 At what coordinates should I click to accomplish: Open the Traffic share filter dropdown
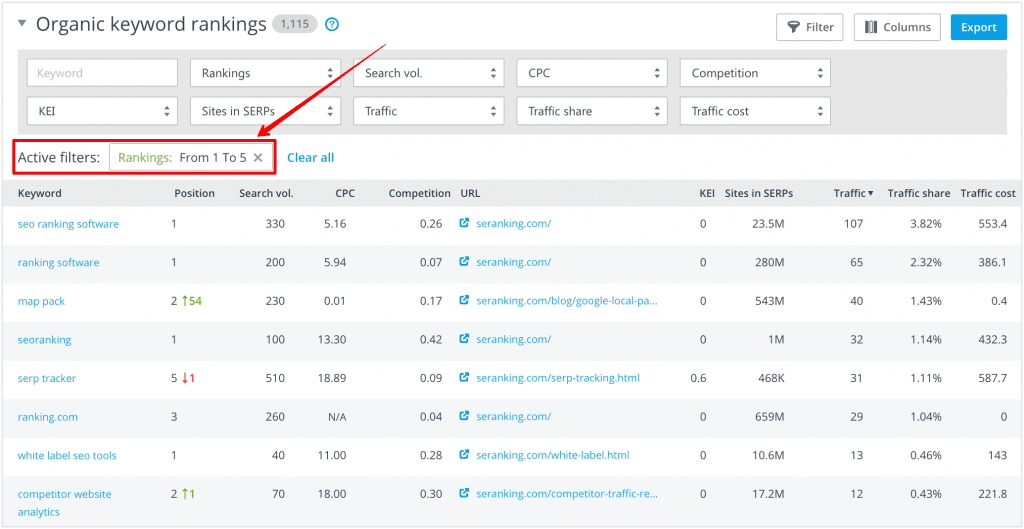[592, 111]
